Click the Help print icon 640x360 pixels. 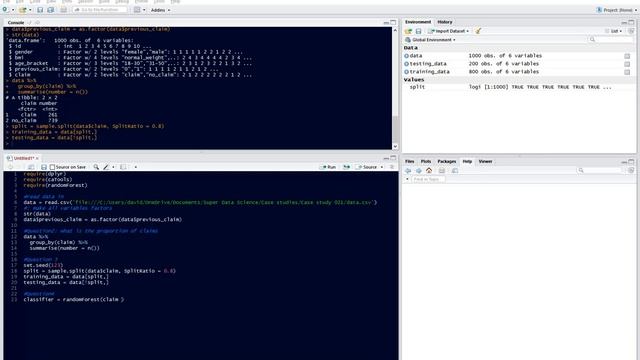[442, 171]
